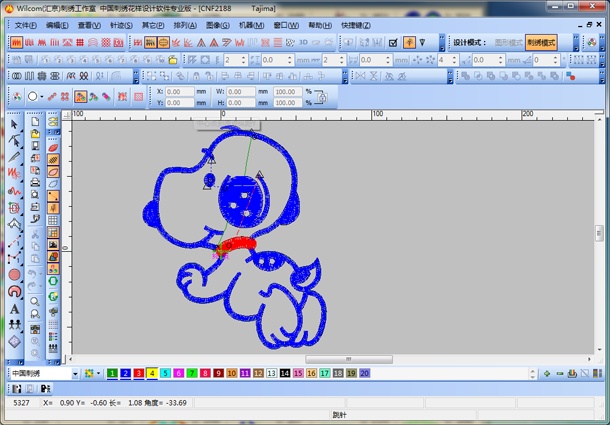Image resolution: width=610 pixels, height=425 pixels.
Task: Open the 编辑(E) menu
Action: pos(57,25)
